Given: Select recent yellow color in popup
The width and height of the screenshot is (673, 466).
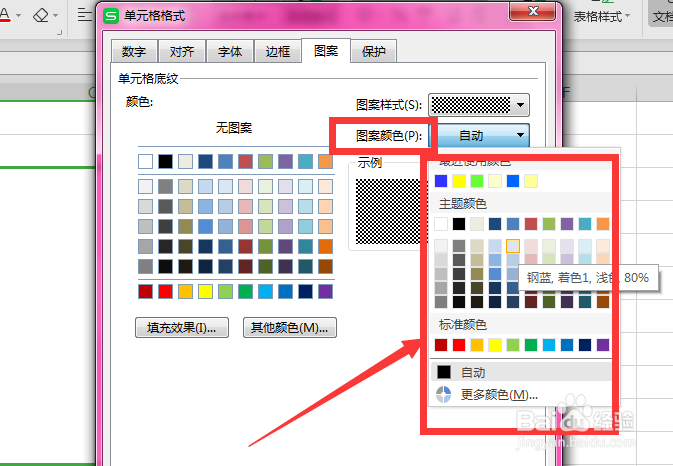Looking at the screenshot, I should [459, 181].
